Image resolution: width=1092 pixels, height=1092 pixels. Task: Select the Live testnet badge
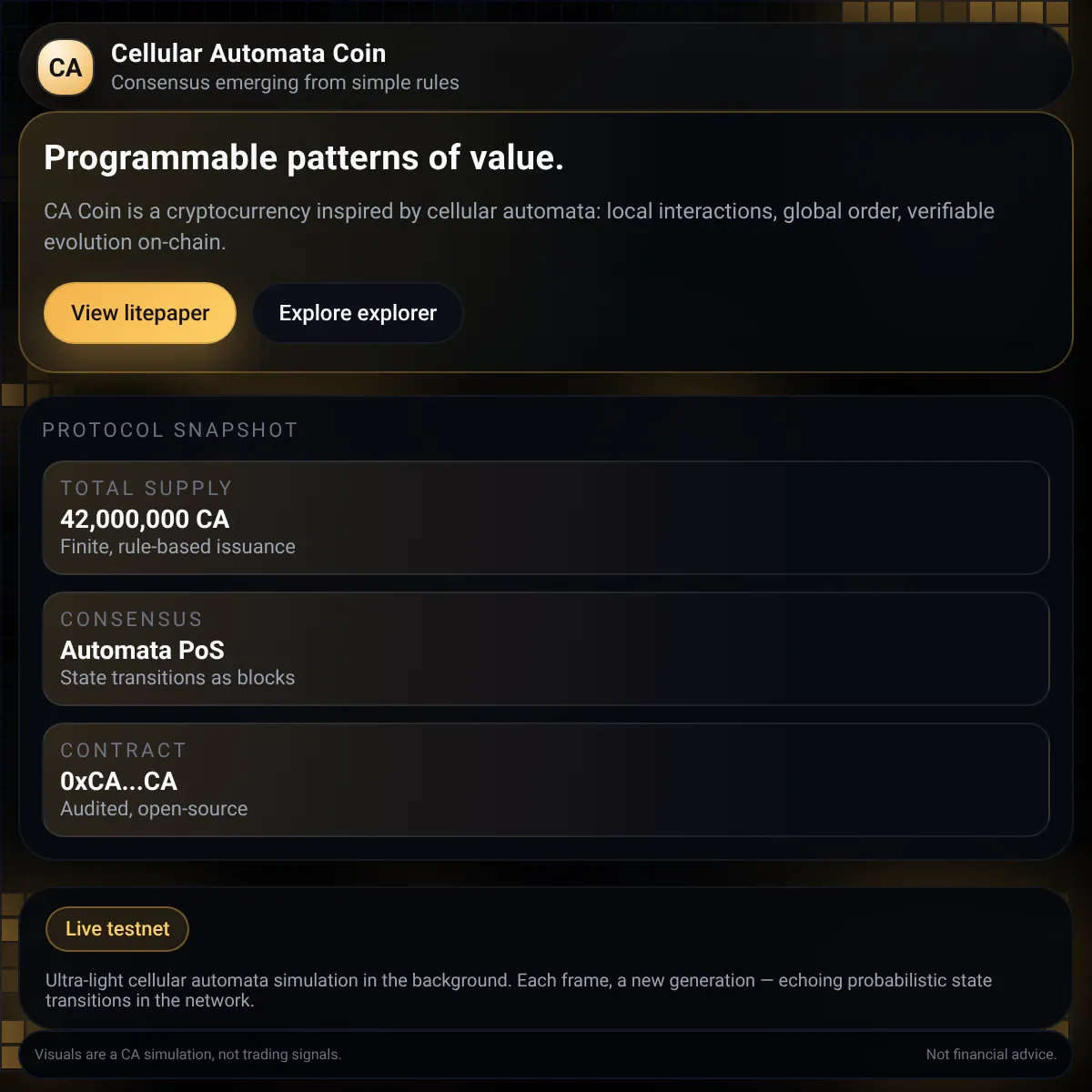pyautogui.click(x=117, y=929)
